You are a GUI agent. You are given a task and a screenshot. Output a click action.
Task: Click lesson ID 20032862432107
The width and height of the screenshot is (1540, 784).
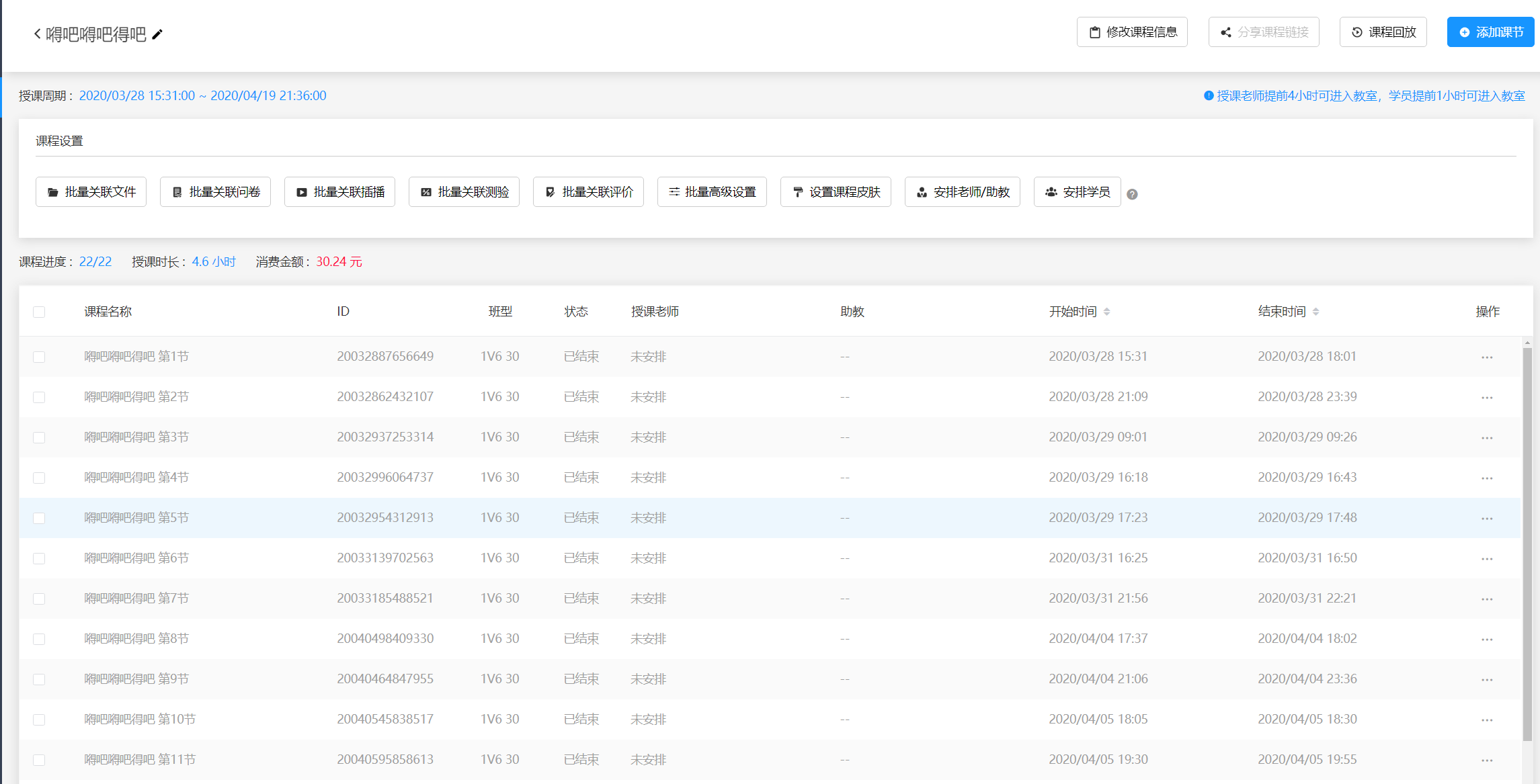385,397
